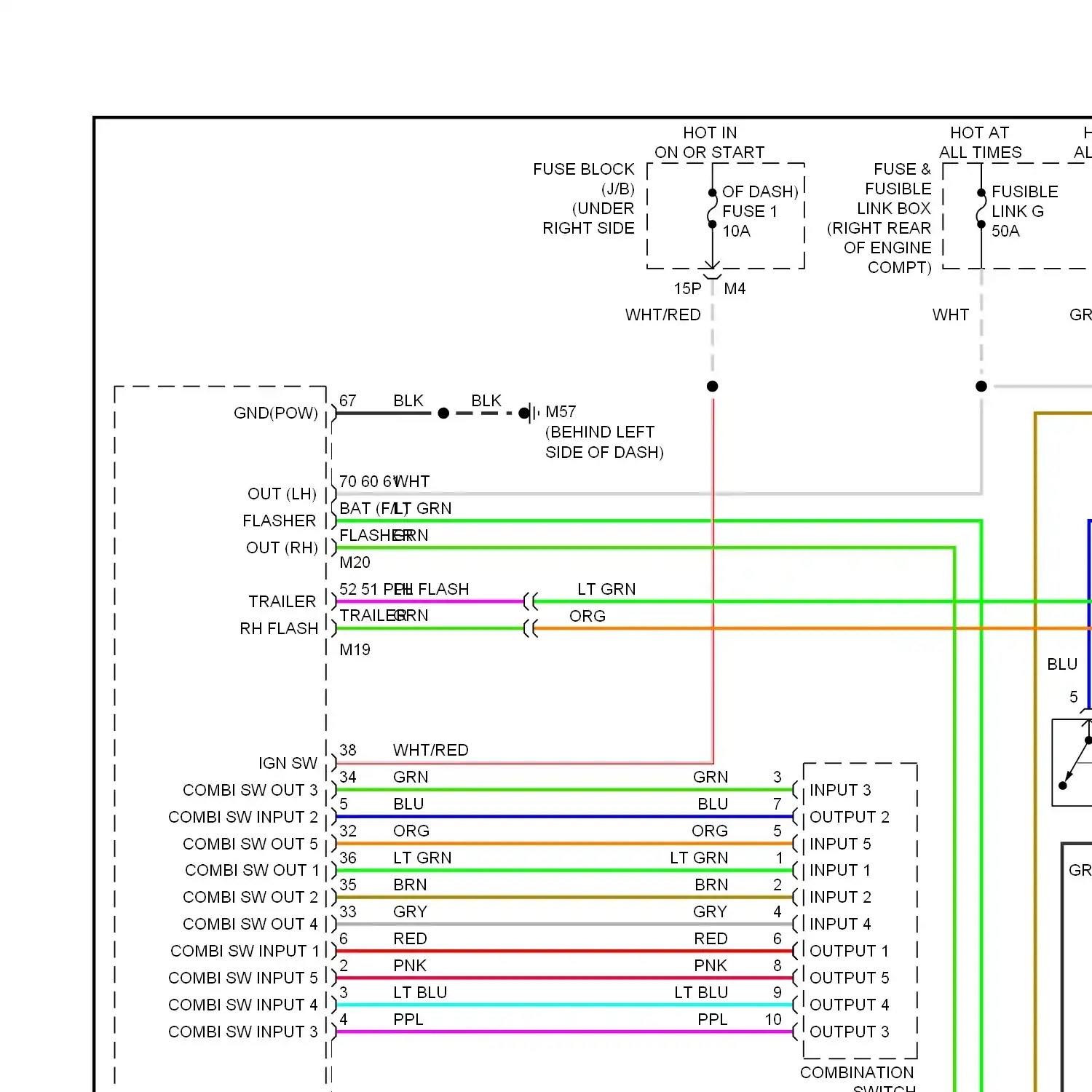Select the BLU label at right edge

(1062, 665)
